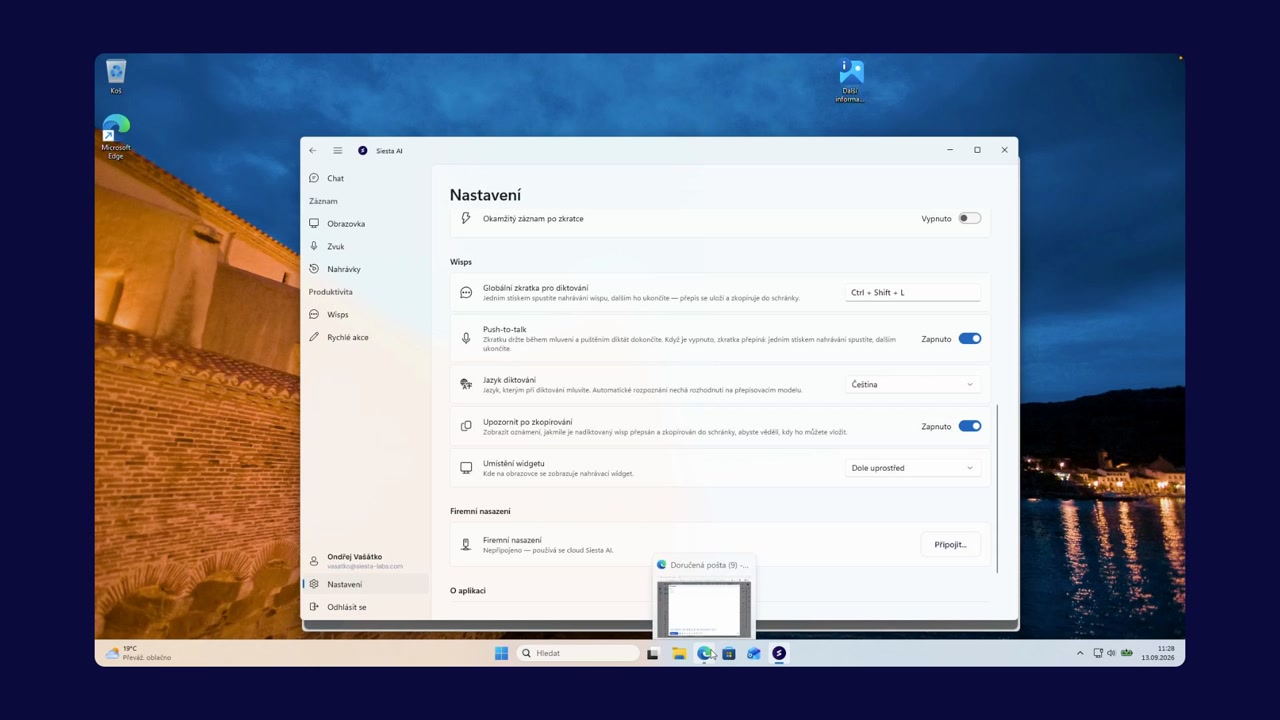Switch to Wisps in sidebar
The image size is (1280, 720).
(365, 314)
